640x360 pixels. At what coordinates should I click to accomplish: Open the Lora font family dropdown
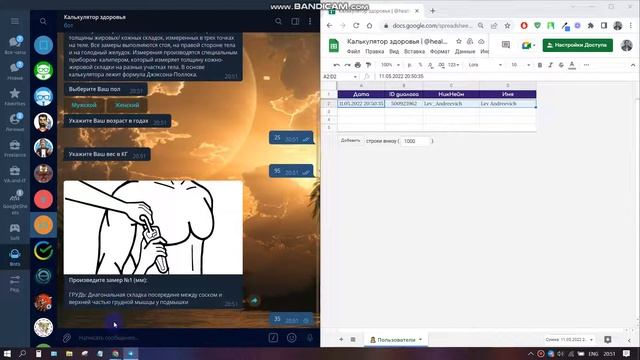485,65
